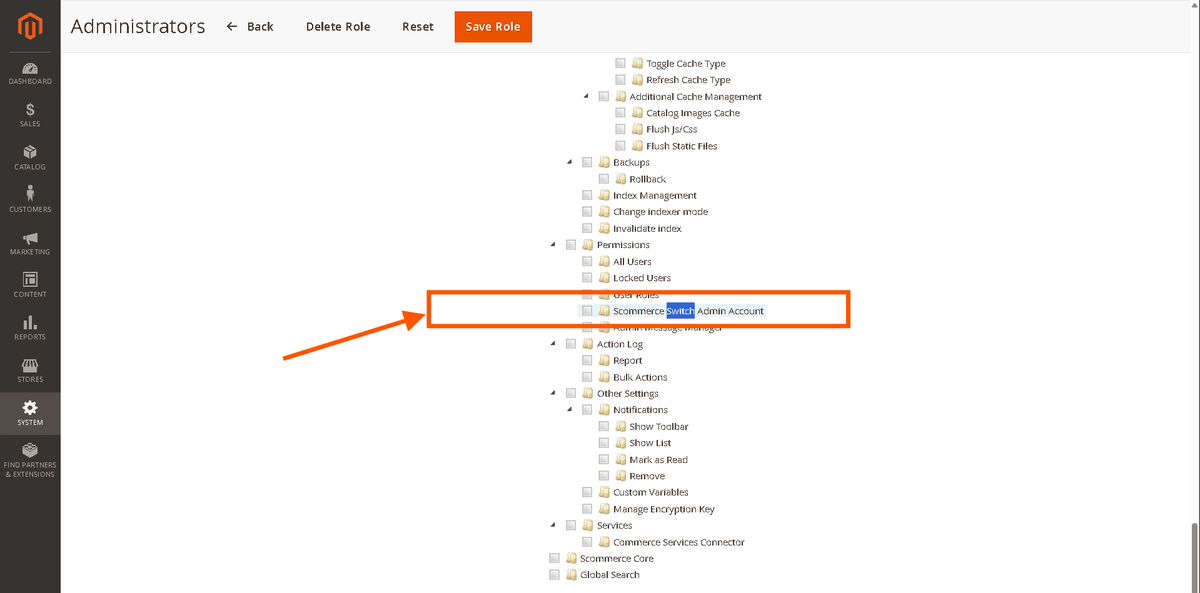Check the Scommerce Switch Admin Account checkbox
The image size is (1200, 593).
588,311
